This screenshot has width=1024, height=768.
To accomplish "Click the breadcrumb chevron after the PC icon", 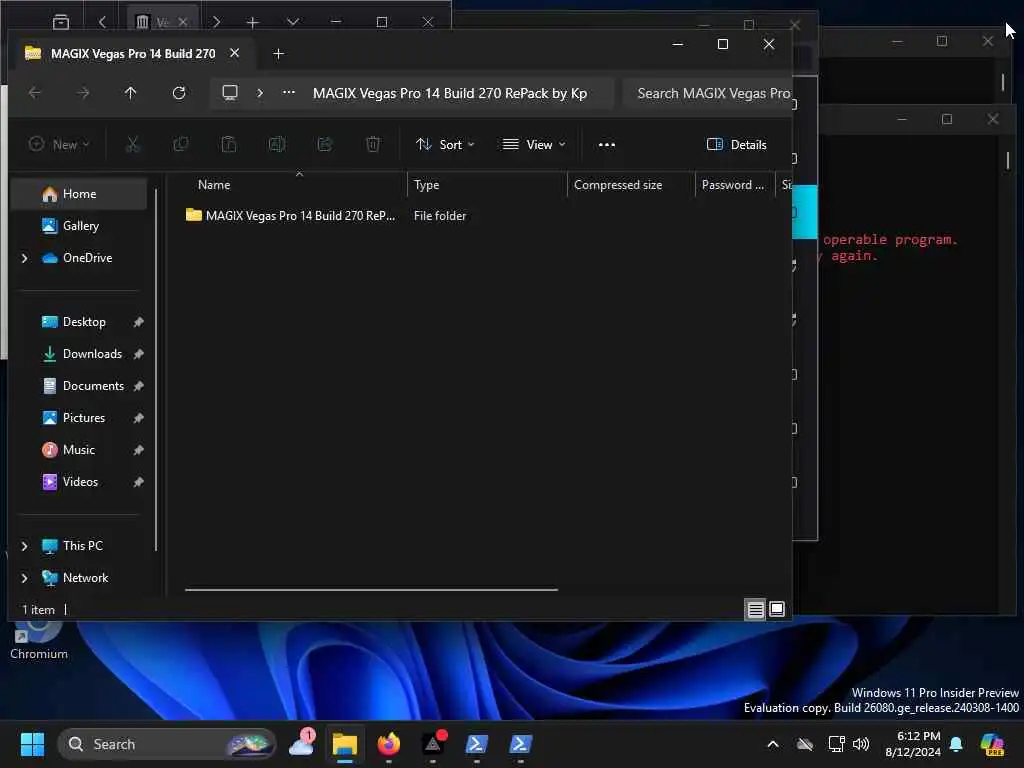I will (260, 93).
